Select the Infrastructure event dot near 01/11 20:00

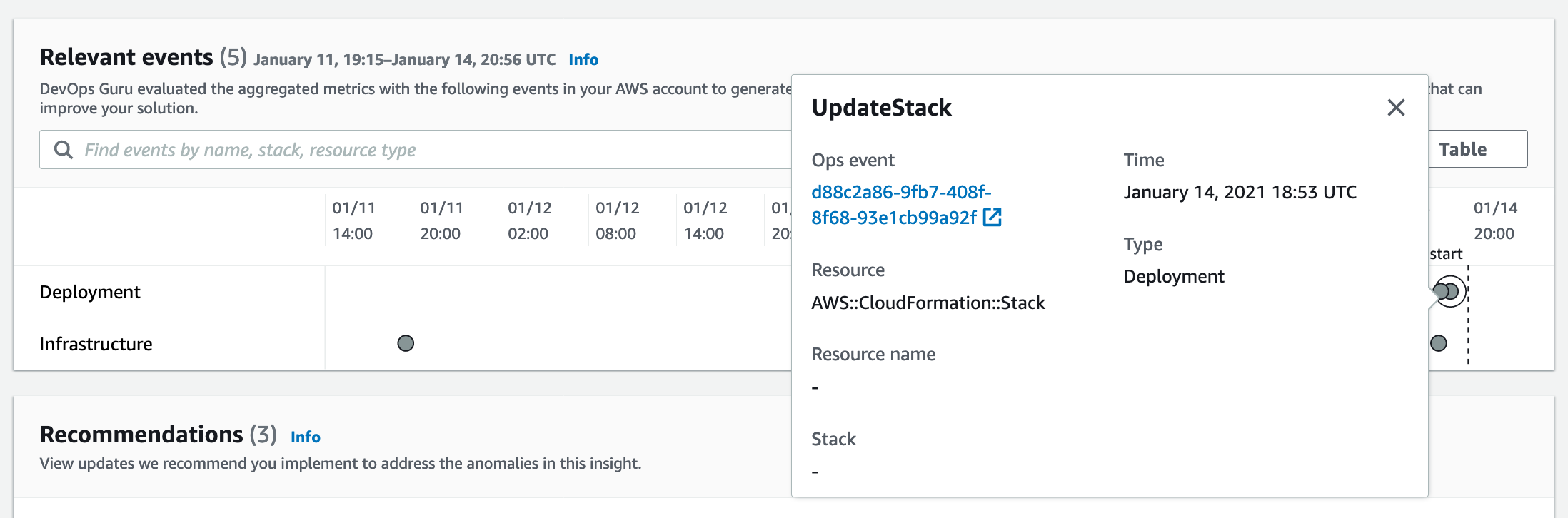coord(406,344)
